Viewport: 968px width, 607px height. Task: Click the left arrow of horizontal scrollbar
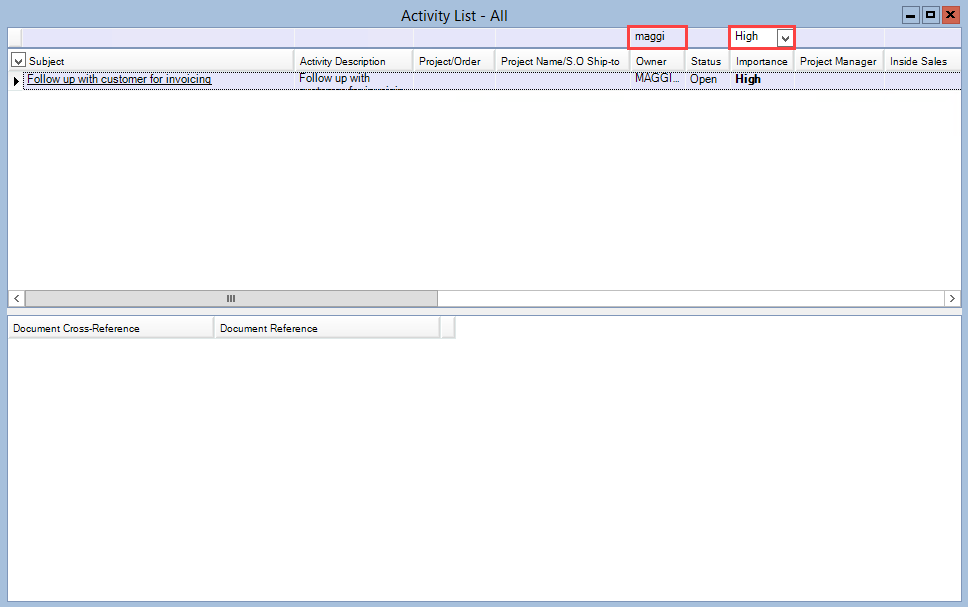click(x=16, y=298)
